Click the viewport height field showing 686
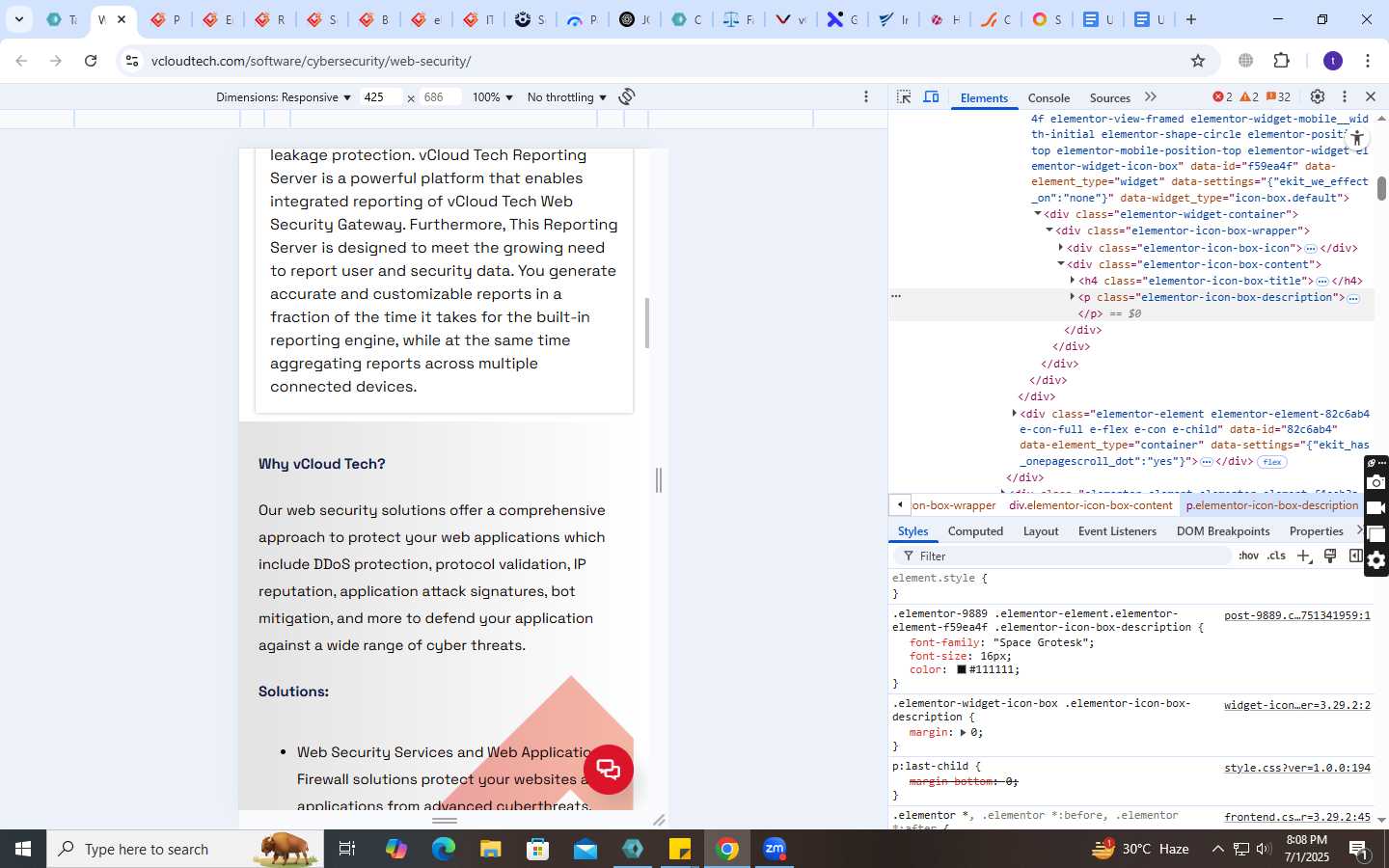 pos(441,97)
